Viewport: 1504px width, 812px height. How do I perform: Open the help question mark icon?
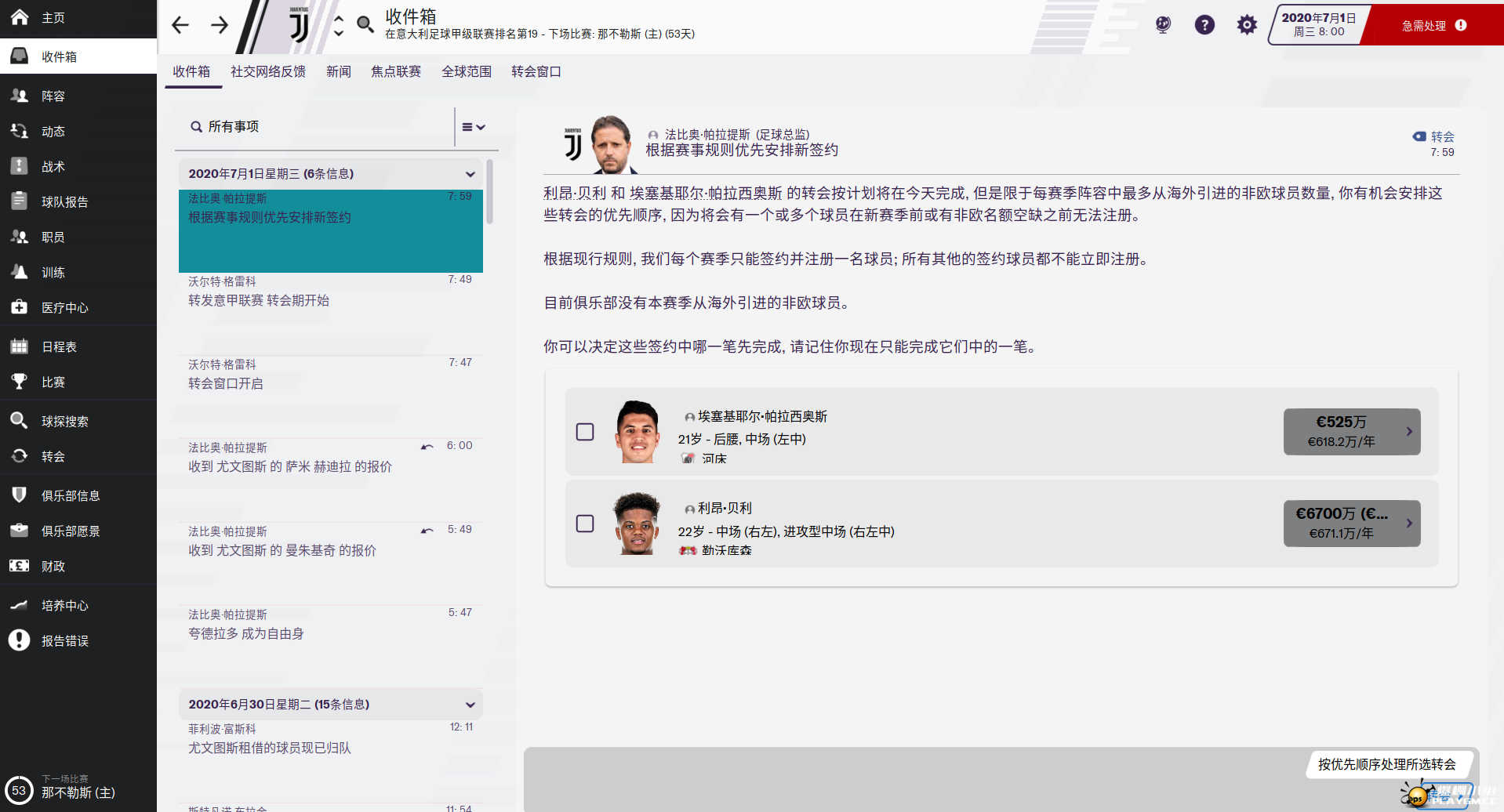pos(1204,25)
